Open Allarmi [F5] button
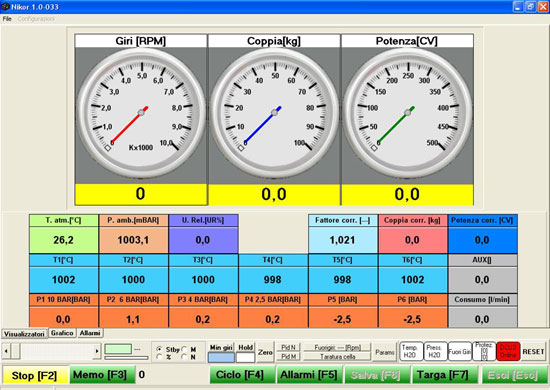 click(309, 375)
